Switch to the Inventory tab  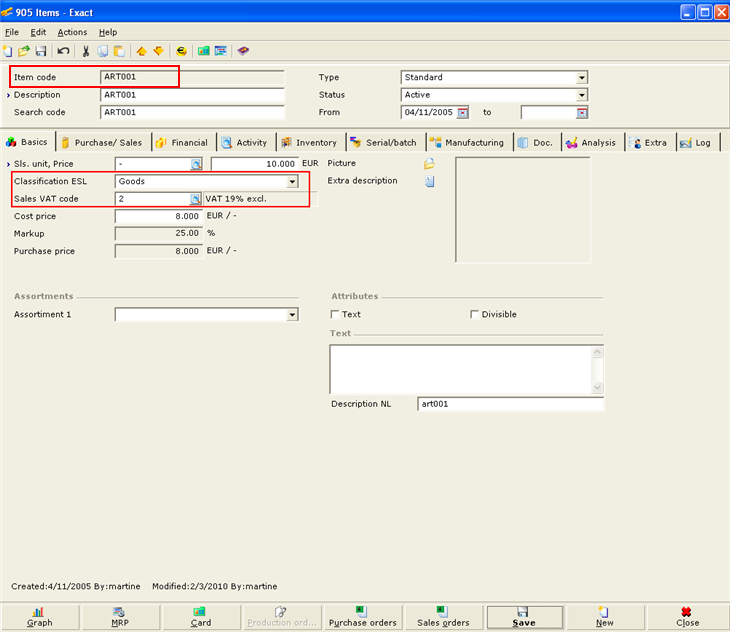click(x=309, y=143)
